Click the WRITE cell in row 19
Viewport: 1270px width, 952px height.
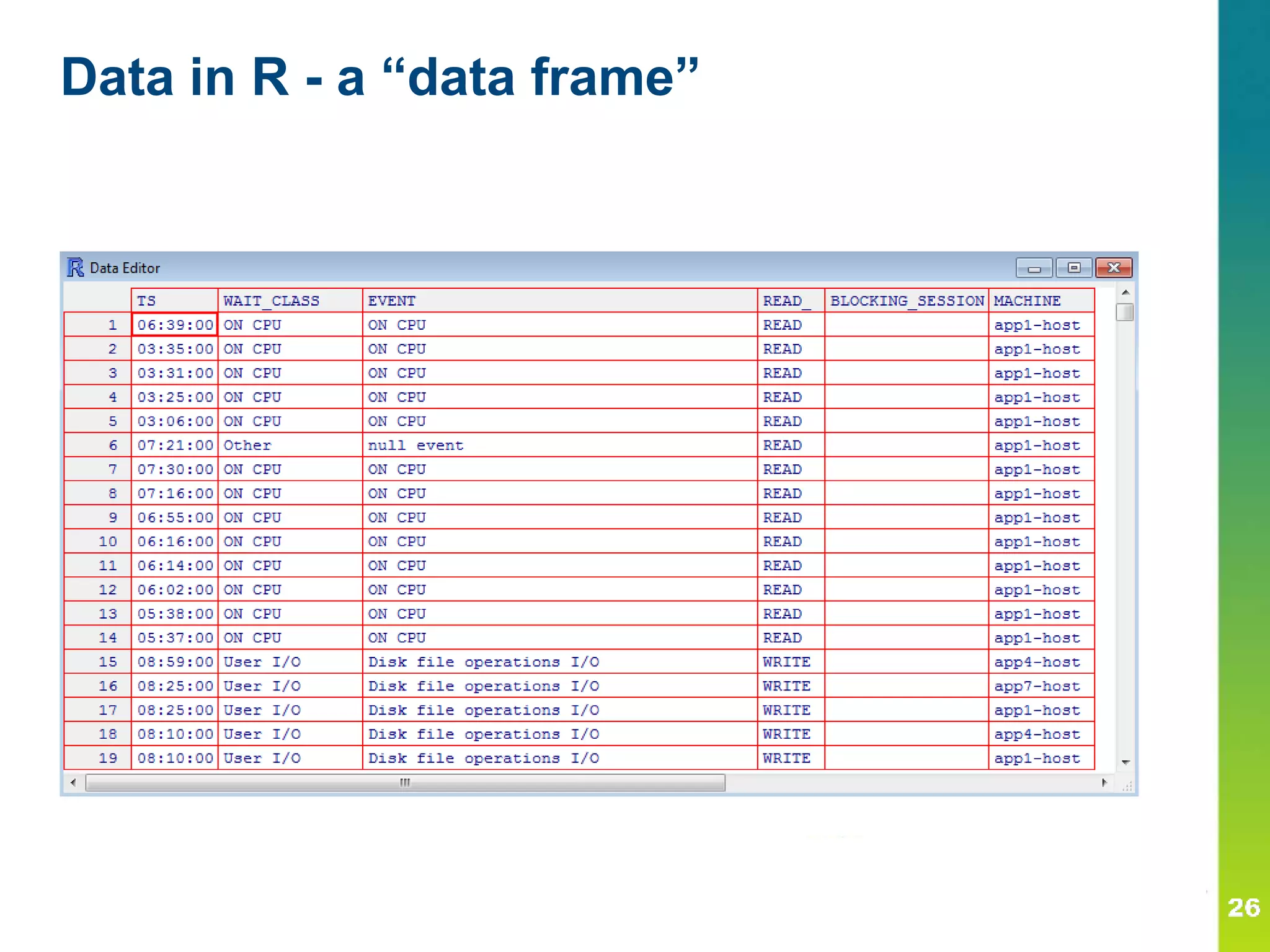click(791, 758)
